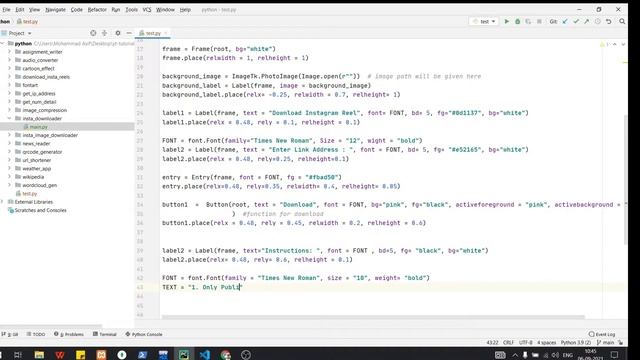640x360 pixels.
Task: Update project with the blue Git arrow
Action: point(565,21)
